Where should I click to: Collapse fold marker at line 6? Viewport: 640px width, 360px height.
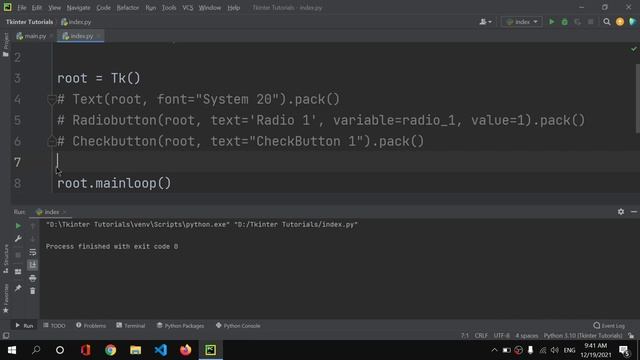point(51,142)
